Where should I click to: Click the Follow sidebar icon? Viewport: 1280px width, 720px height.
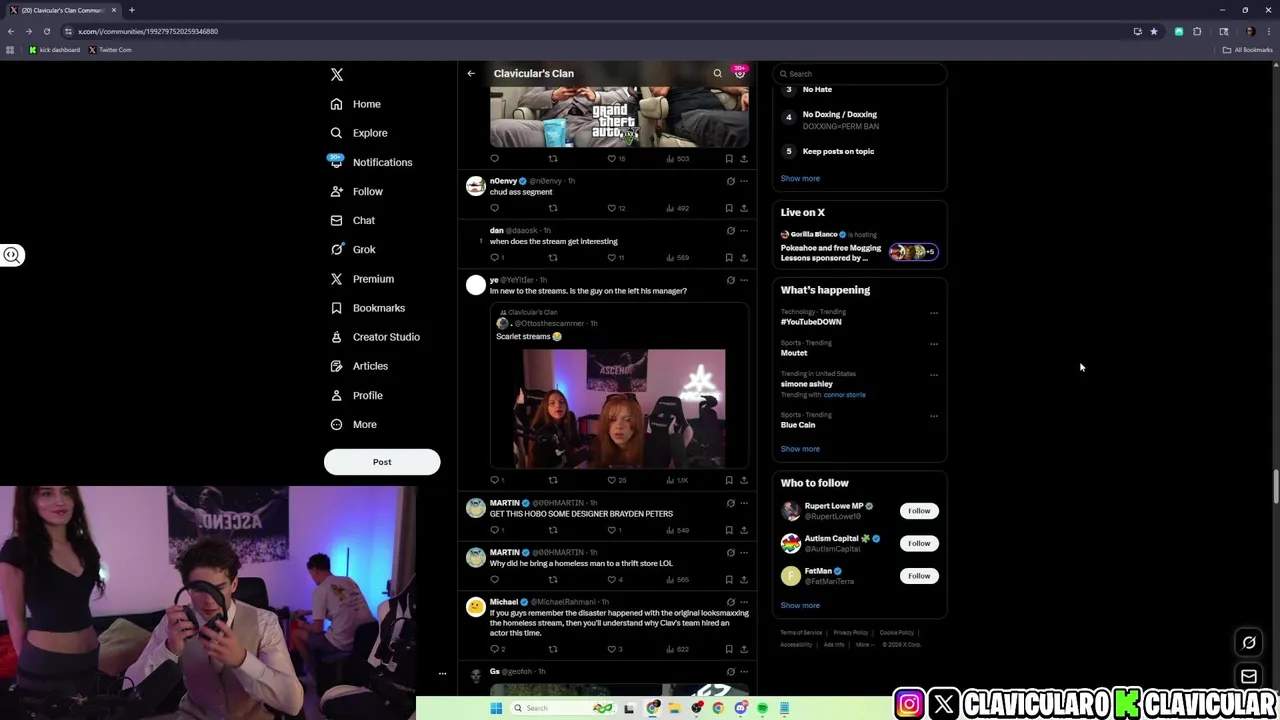click(337, 191)
